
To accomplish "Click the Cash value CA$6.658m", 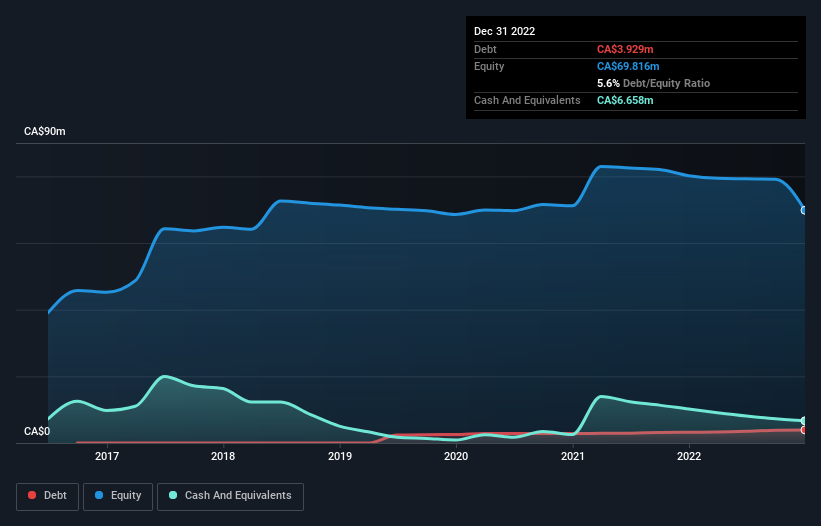I will click(x=625, y=100).
